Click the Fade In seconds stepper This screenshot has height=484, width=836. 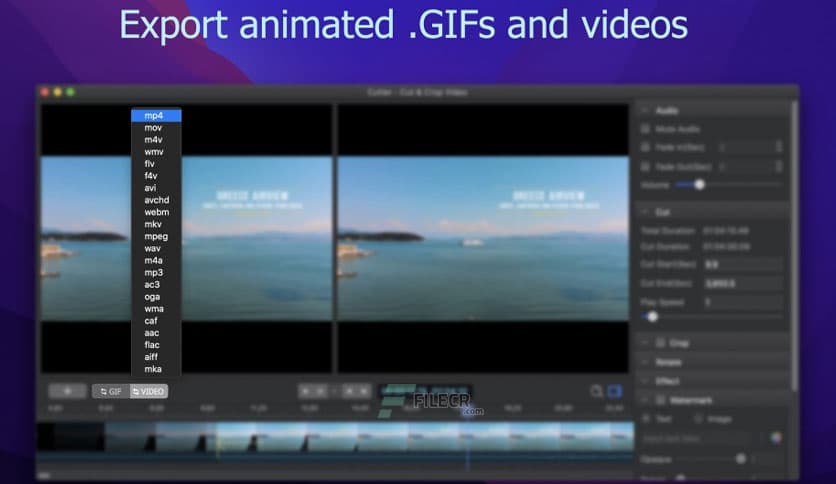coord(779,147)
